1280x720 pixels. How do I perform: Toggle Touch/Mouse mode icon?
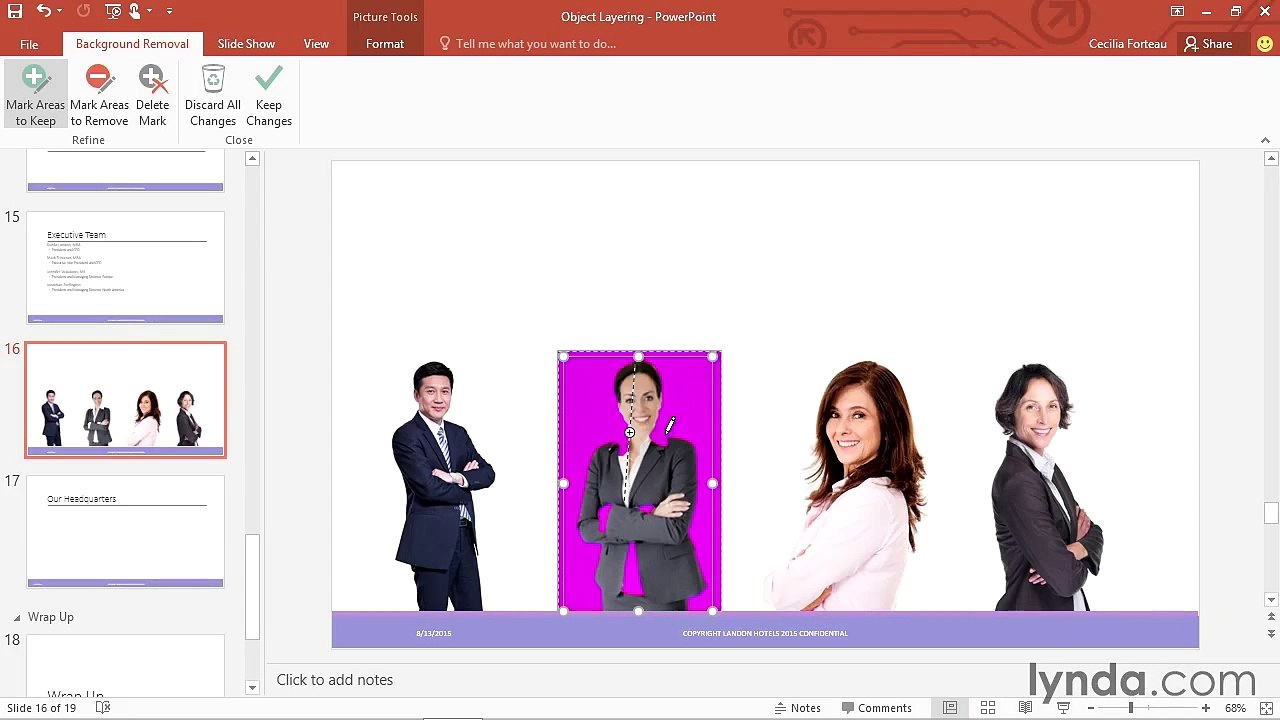[135, 11]
